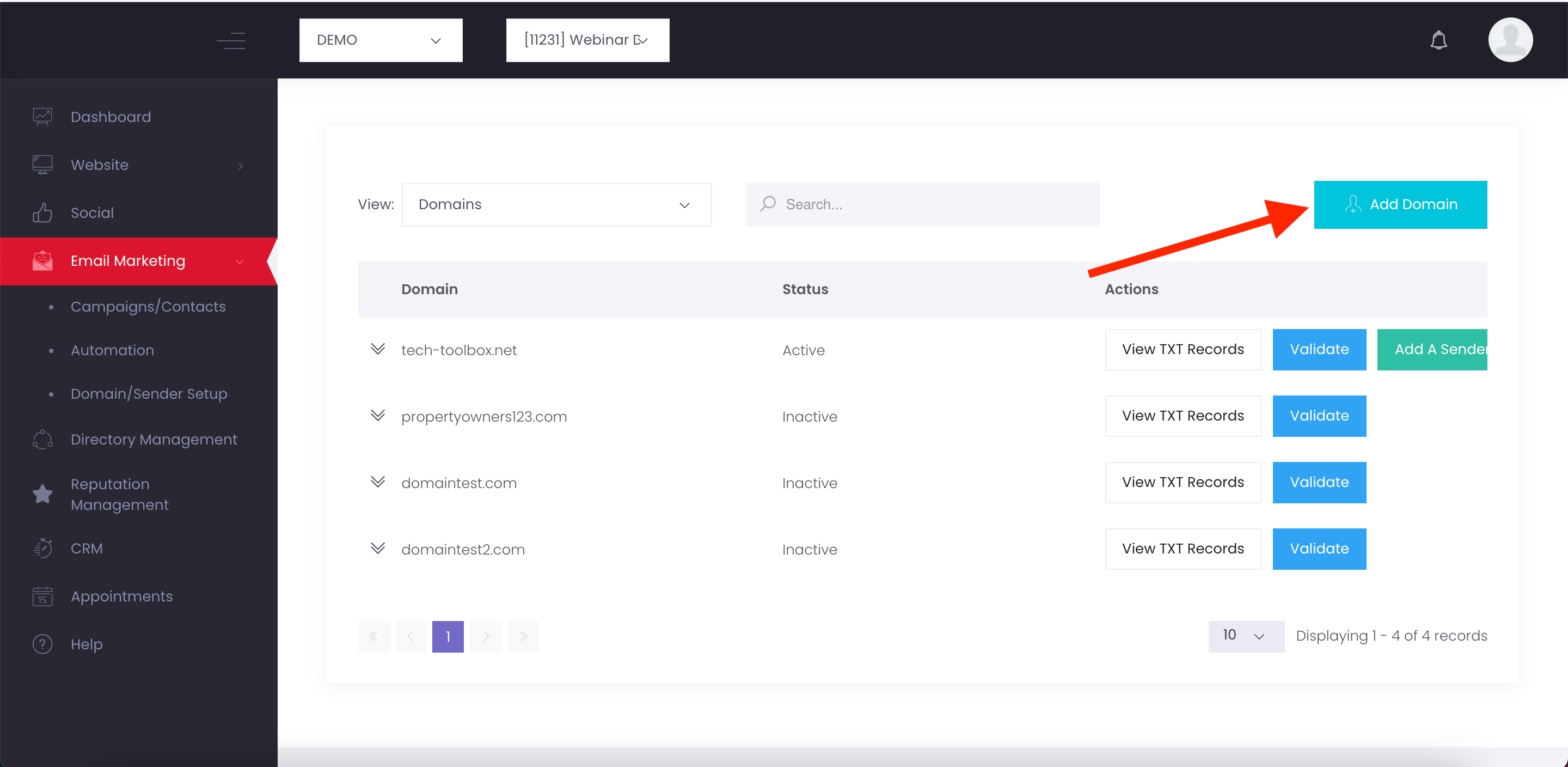Viewport: 1568px width, 767px height.
Task: Click the Reputation Management star icon
Action: point(42,494)
